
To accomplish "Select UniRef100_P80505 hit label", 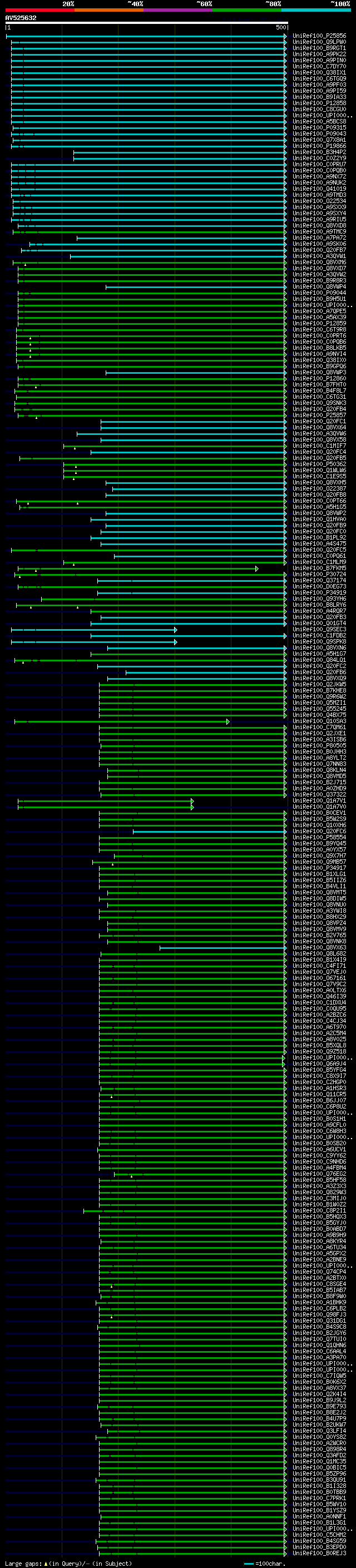I will coord(319,746).
